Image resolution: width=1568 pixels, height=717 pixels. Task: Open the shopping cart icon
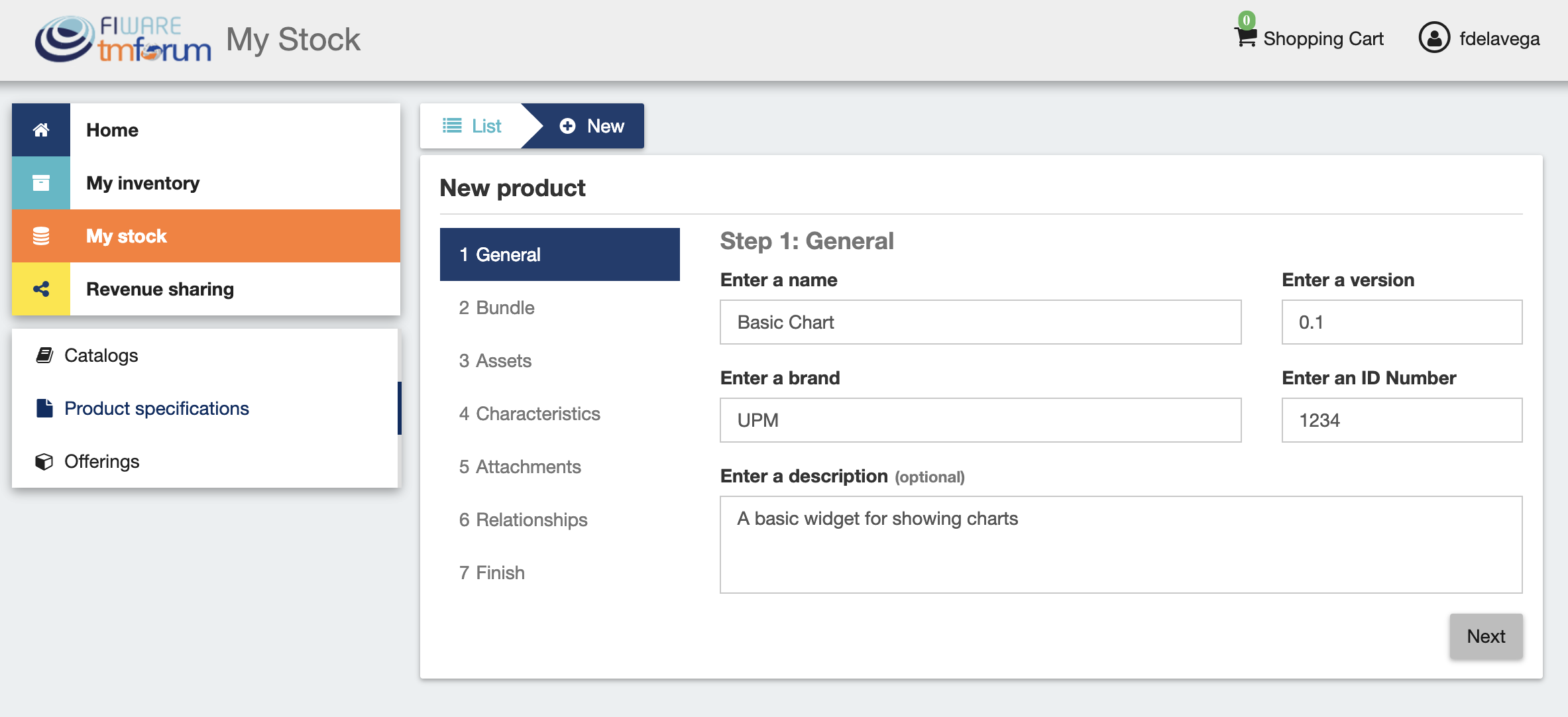click(x=1246, y=38)
